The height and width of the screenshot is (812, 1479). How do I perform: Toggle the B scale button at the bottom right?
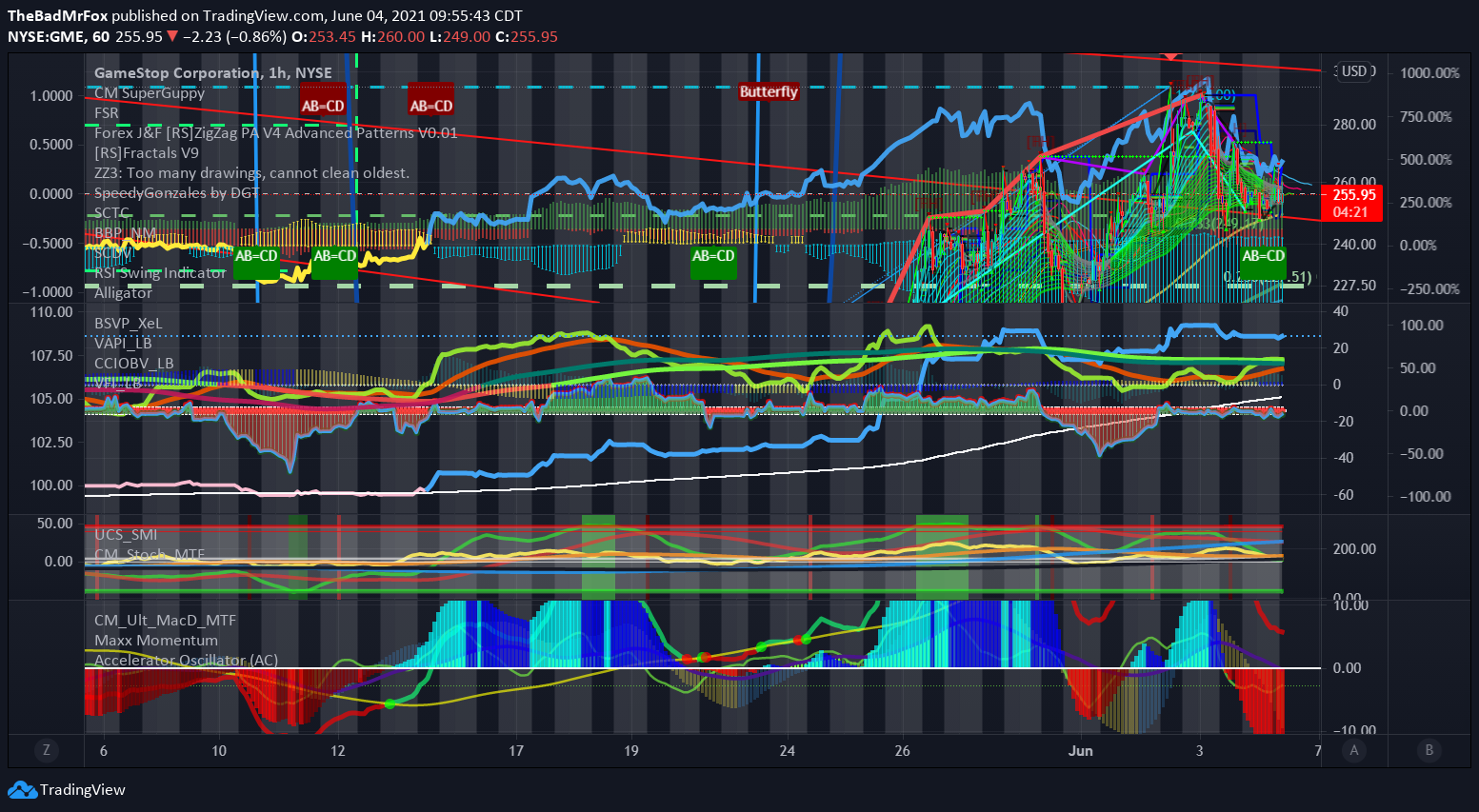(1429, 750)
